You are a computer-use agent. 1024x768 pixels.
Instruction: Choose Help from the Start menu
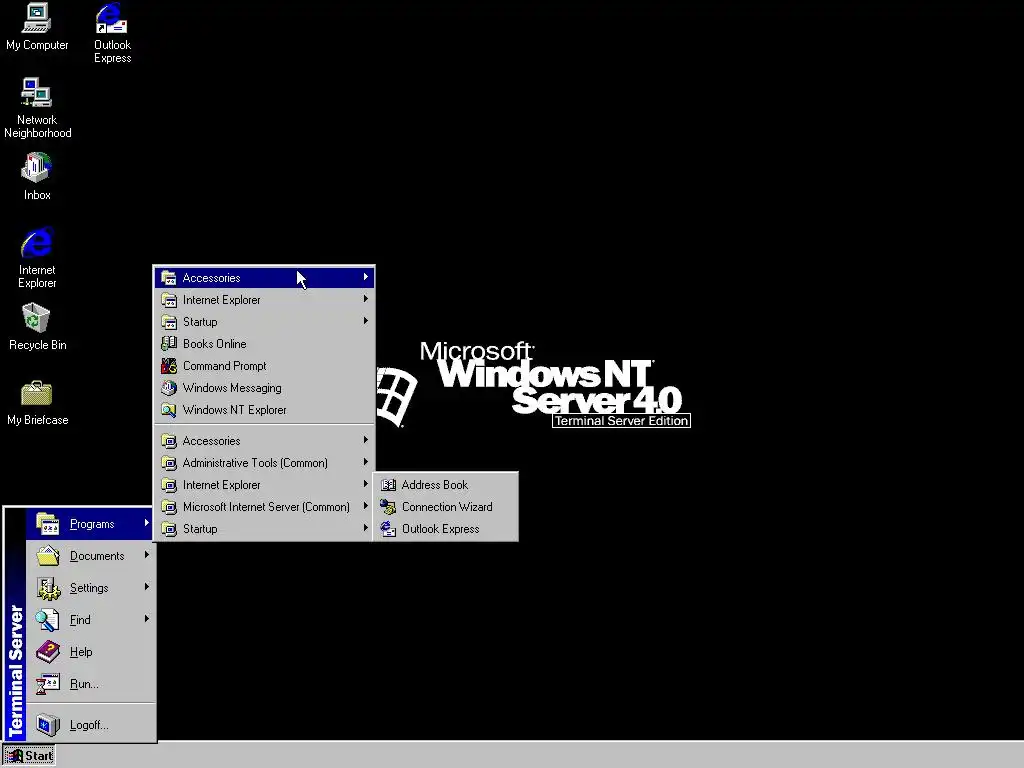(x=91, y=652)
